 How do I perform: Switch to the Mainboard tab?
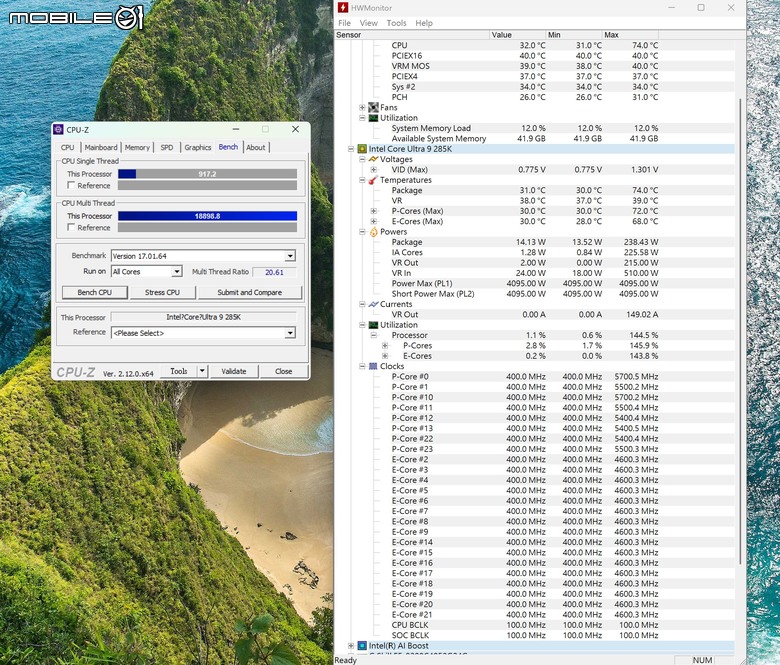tap(101, 147)
